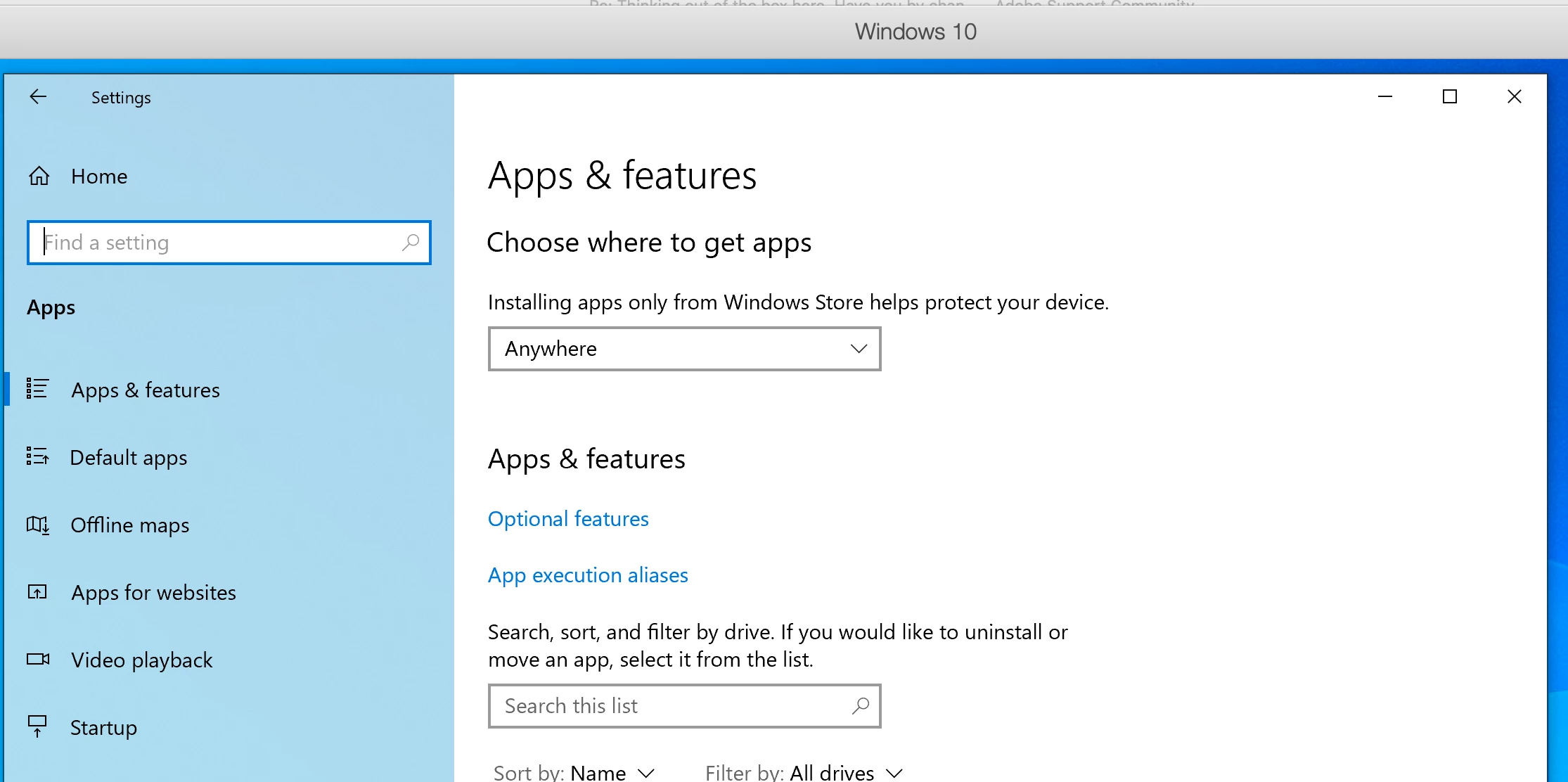Viewport: 1568px width, 782px height.
Task: Click the Startup monitor icon
Action: (37, 726)
